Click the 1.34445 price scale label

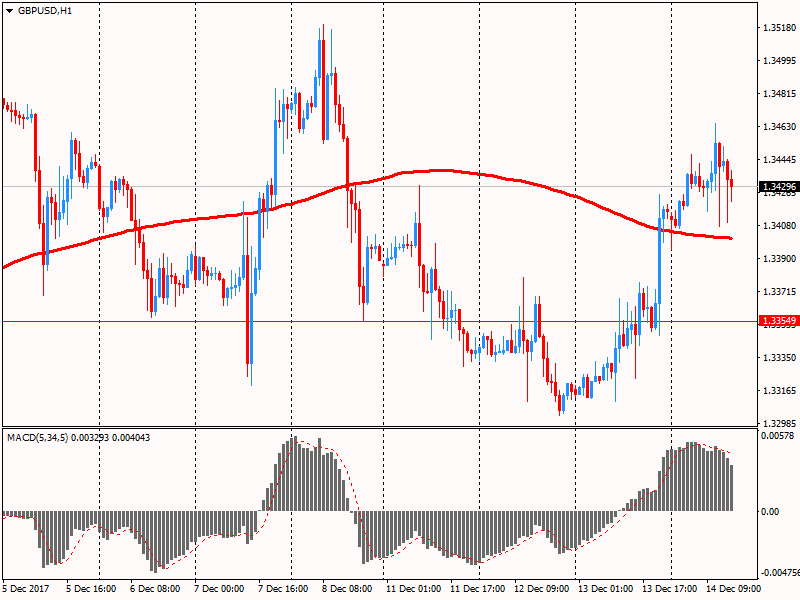coord(779,160)
